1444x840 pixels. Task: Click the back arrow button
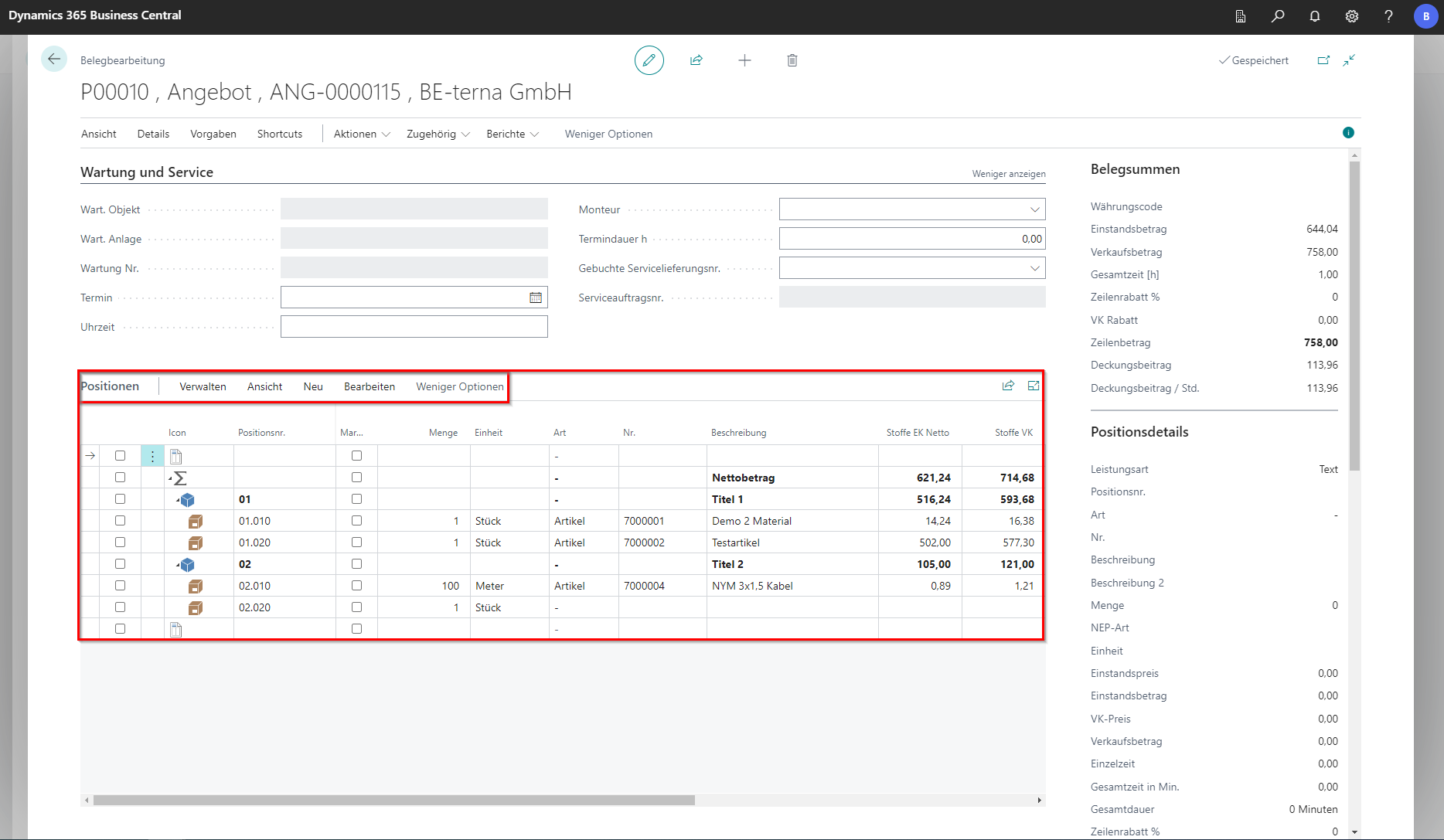tap(54, 59)
